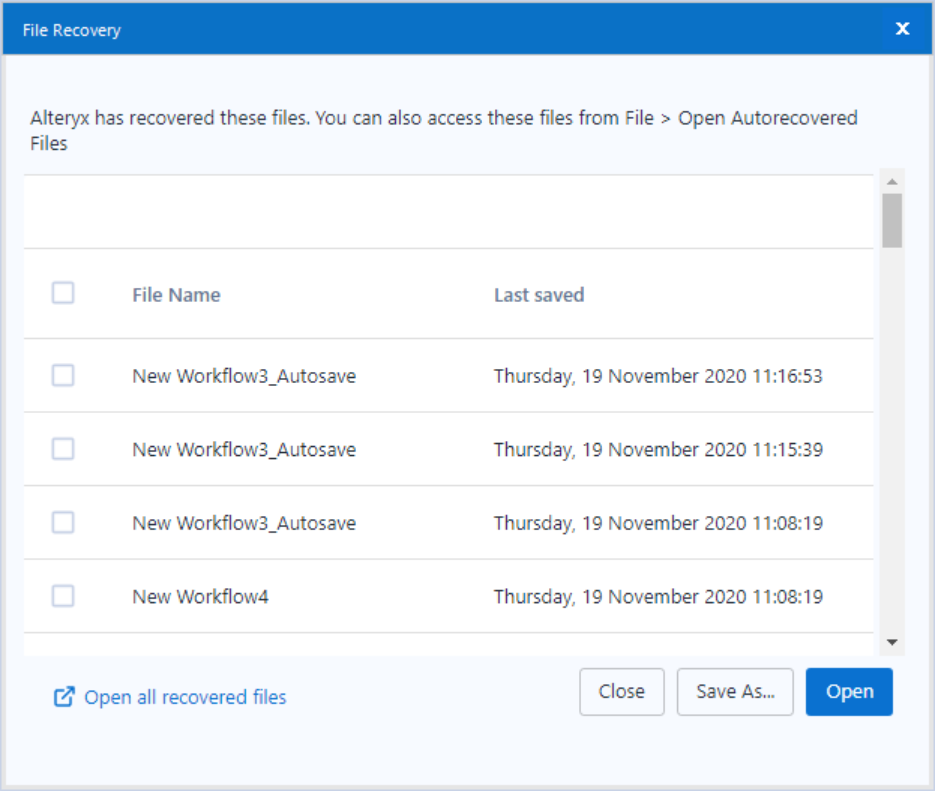Click the timestamp ending 11:16:53
935x791 pixels.
tap(658, 376)
